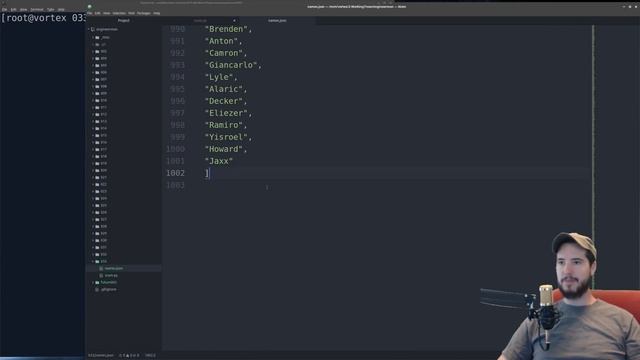Select names.json in the project tree
Image resolution: width=640 pixels, height=360 pixels.
(x=114, y=268)
